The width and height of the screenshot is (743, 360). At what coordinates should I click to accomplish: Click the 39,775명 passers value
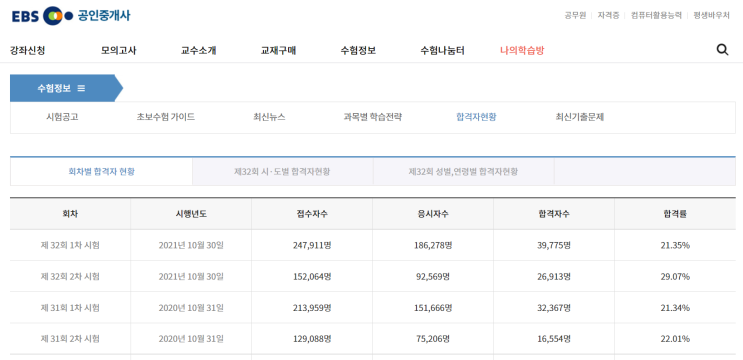[554, 245]
